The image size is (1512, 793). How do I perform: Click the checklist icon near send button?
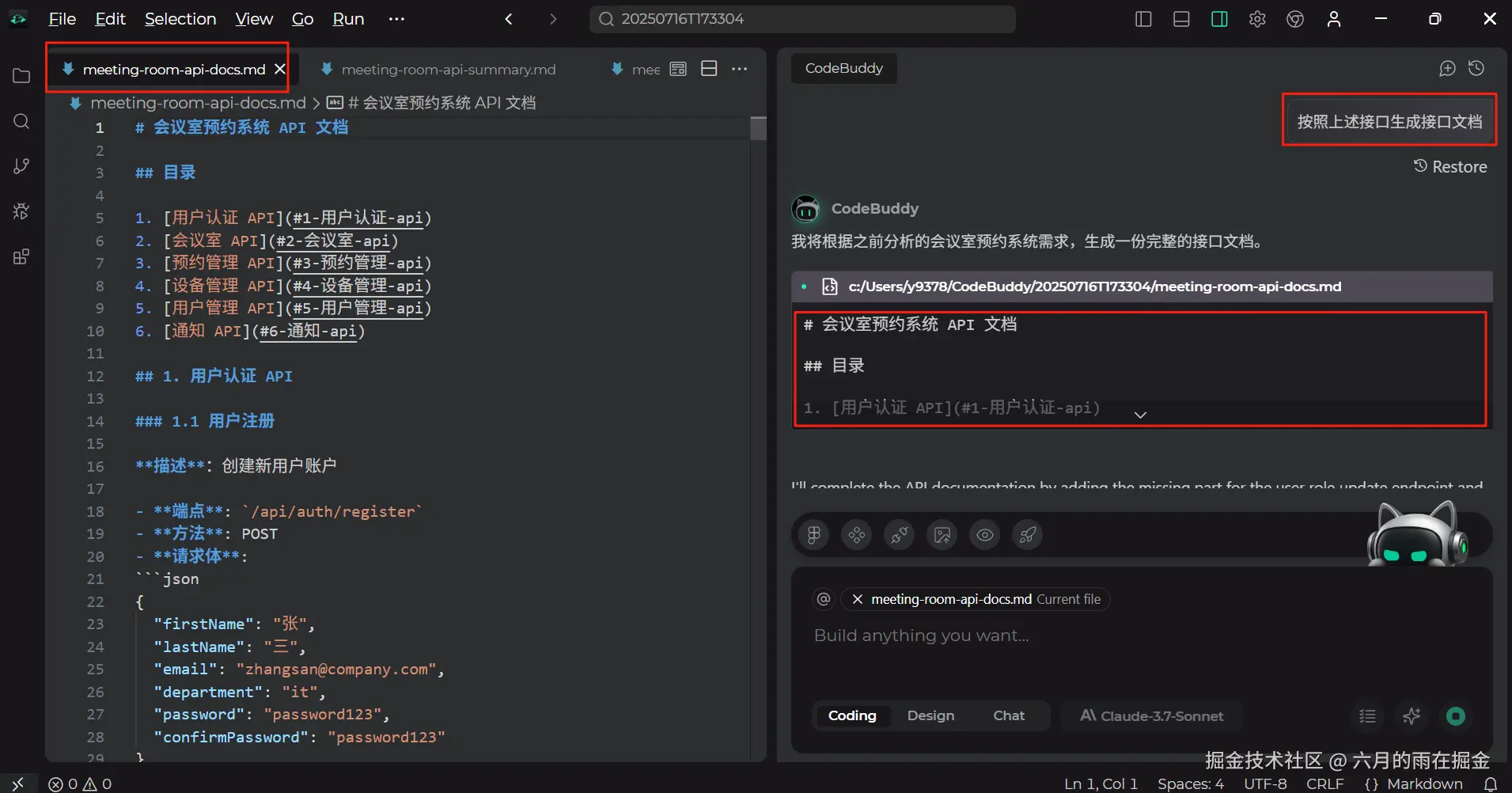(x=1367, y=716)
